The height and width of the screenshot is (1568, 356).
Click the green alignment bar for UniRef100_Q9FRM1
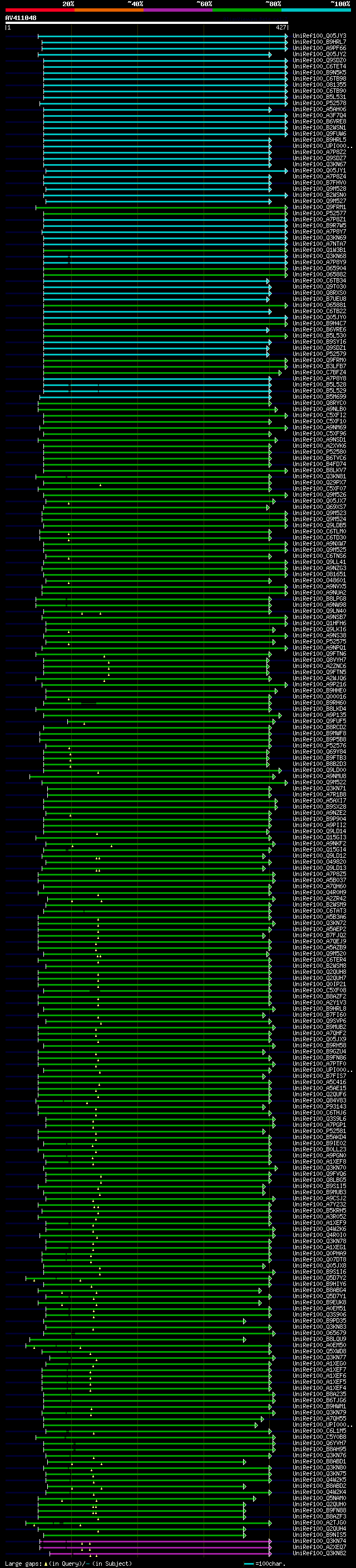[x=162, y=207]
